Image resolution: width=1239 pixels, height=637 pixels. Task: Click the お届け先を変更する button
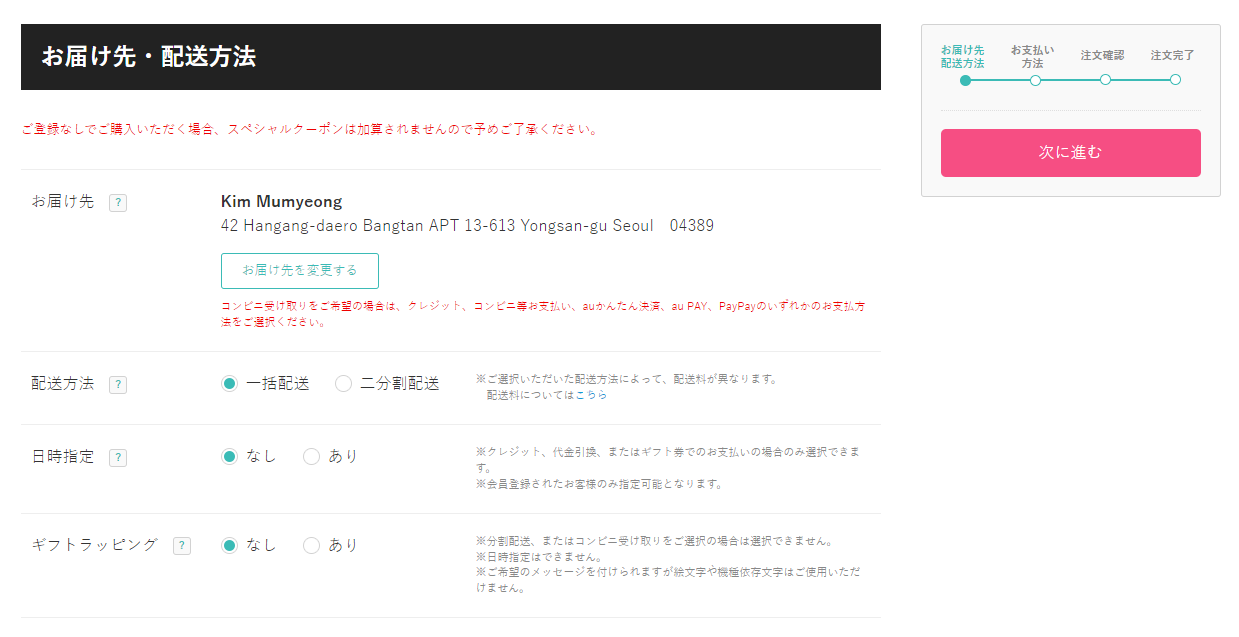point(300,271)
